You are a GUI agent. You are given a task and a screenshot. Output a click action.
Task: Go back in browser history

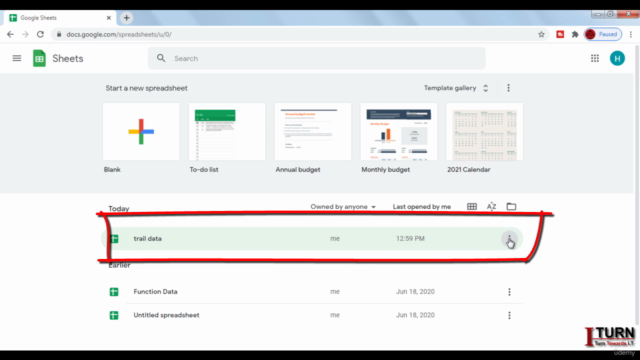10,34
